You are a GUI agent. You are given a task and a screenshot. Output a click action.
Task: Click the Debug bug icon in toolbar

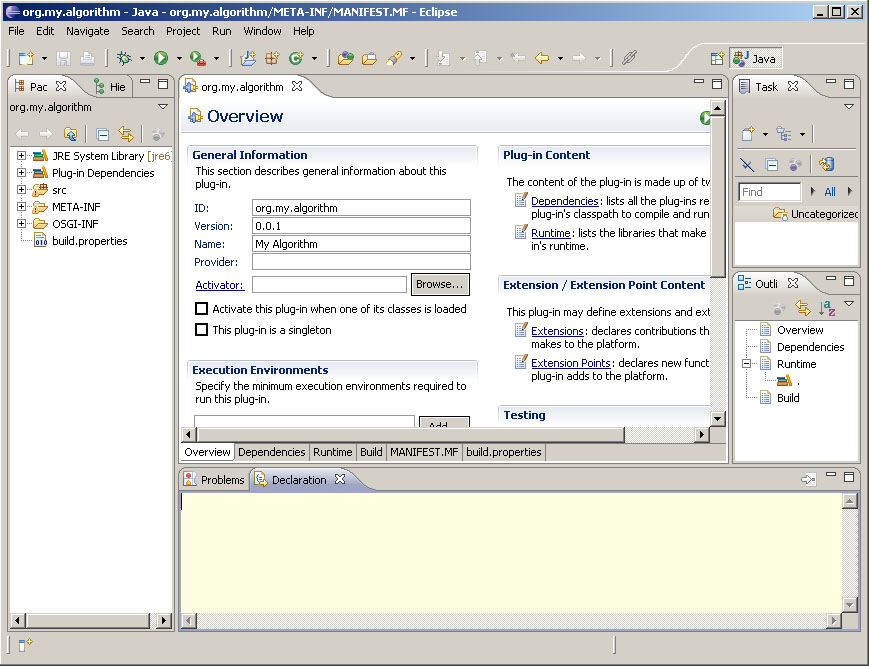coord(124,58)
